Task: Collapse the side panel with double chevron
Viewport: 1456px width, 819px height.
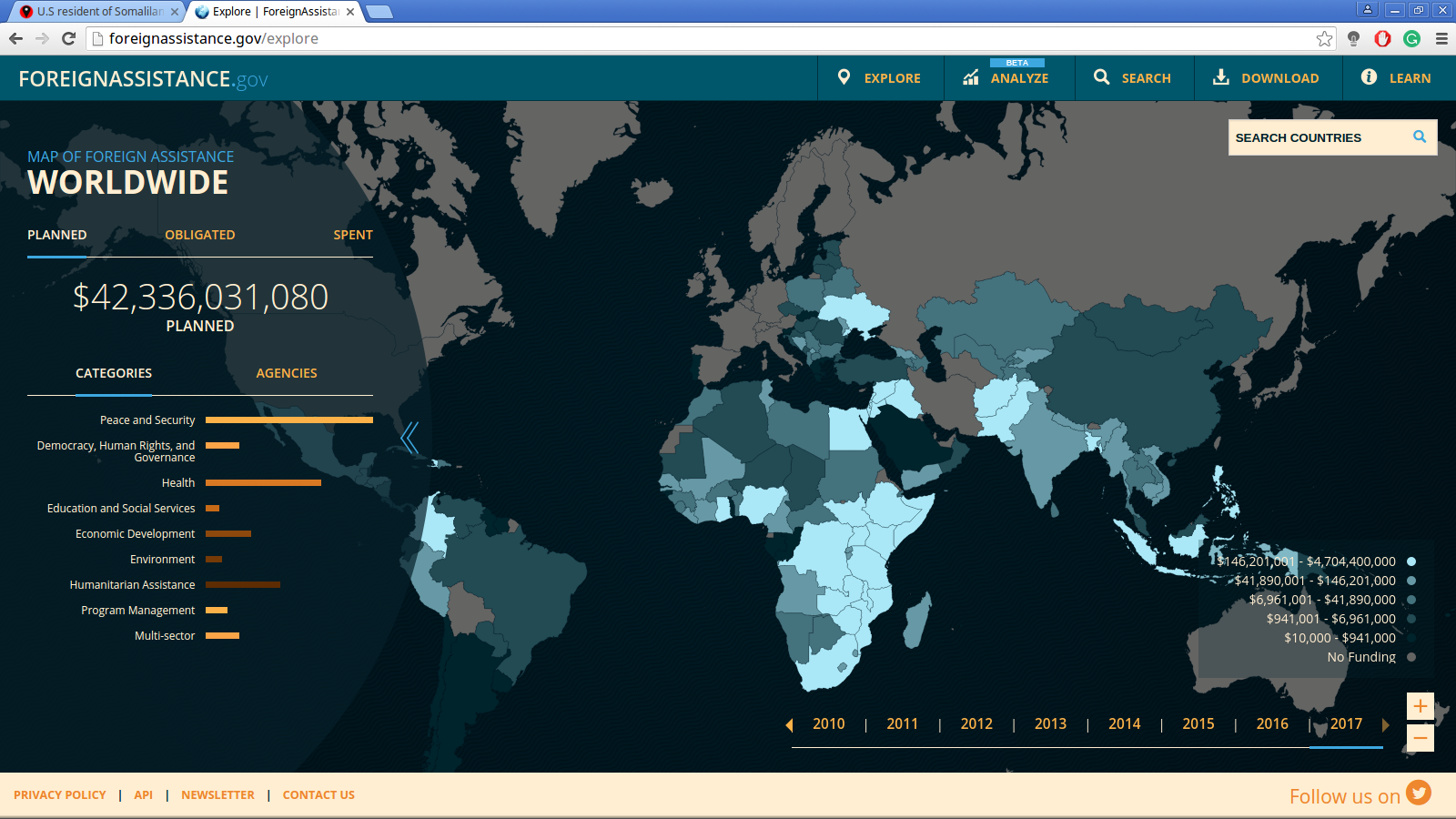Action: [409, 438]
